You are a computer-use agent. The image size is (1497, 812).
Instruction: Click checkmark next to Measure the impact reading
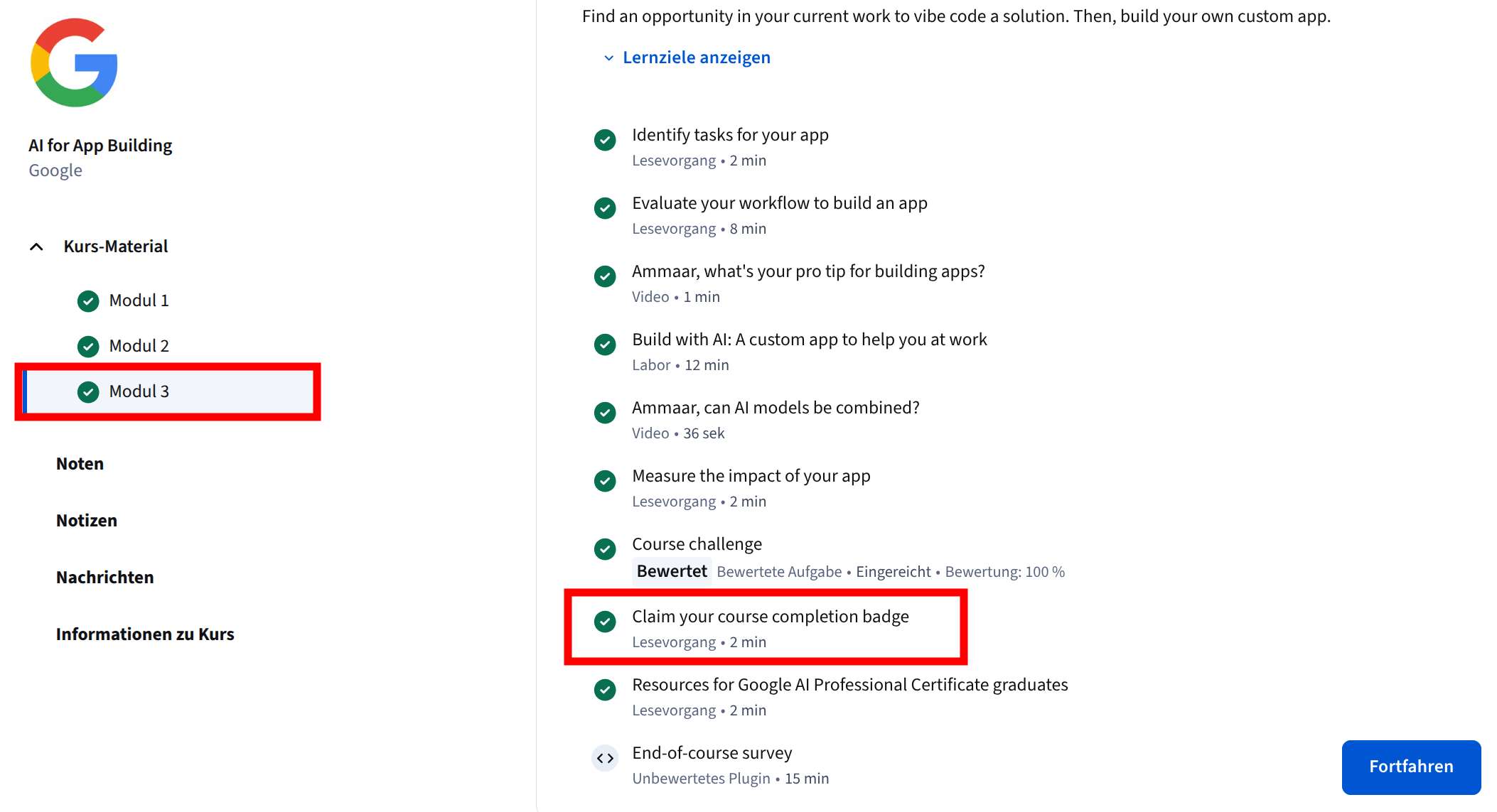click(605, 481)
